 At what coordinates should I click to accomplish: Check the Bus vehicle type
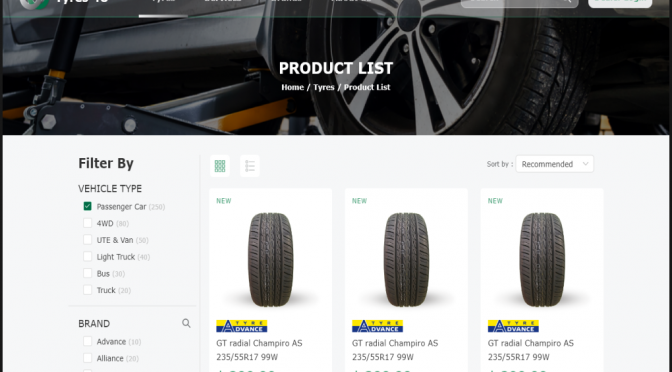(87, 273)
